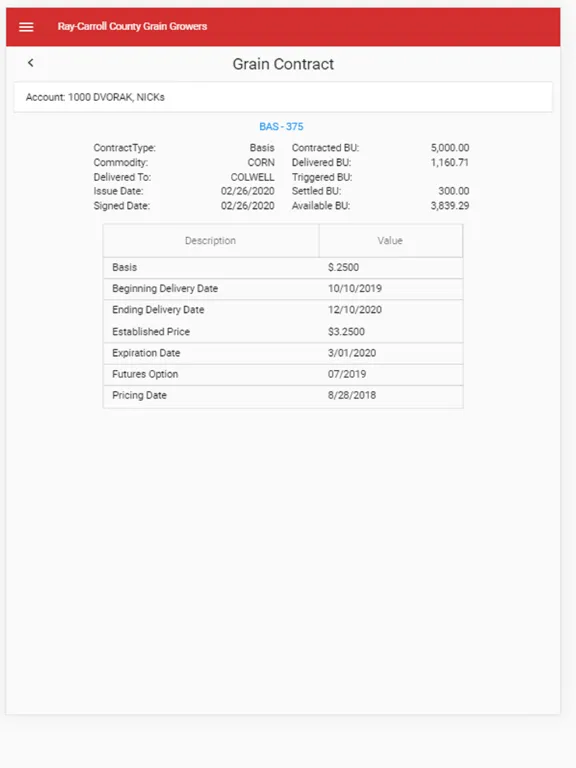Click the Available BU: label

coord(321,206)
